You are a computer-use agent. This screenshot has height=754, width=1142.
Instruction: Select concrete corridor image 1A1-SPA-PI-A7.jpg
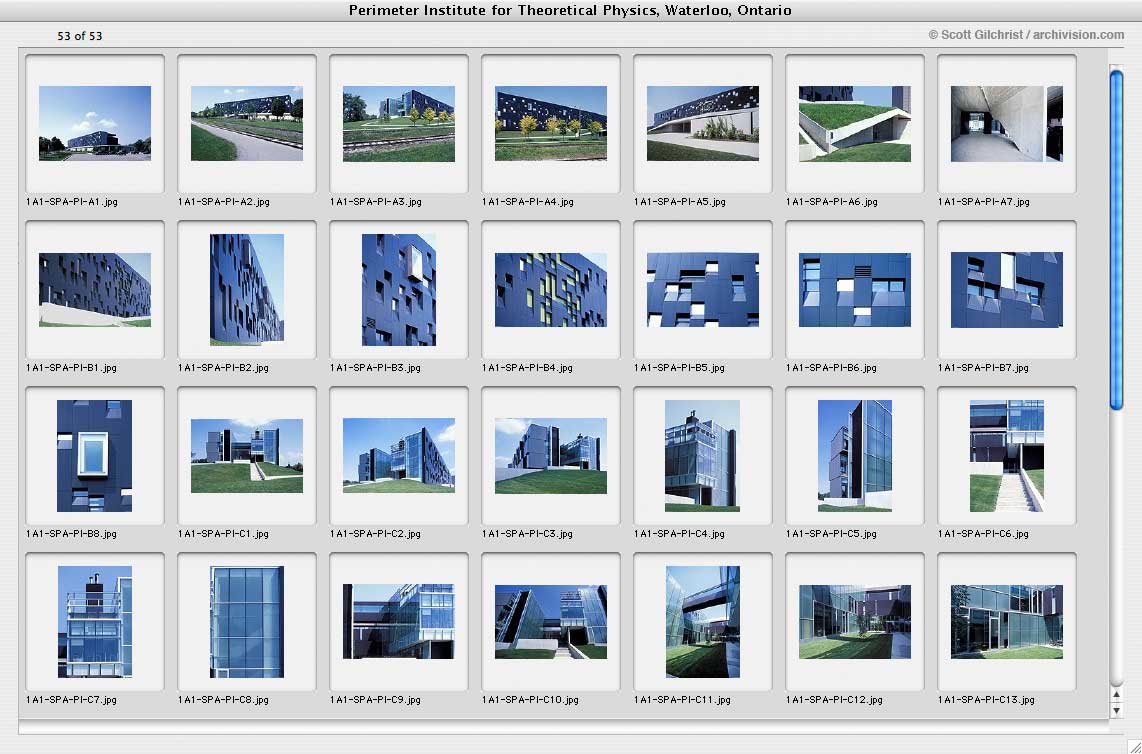point(1007,123)
